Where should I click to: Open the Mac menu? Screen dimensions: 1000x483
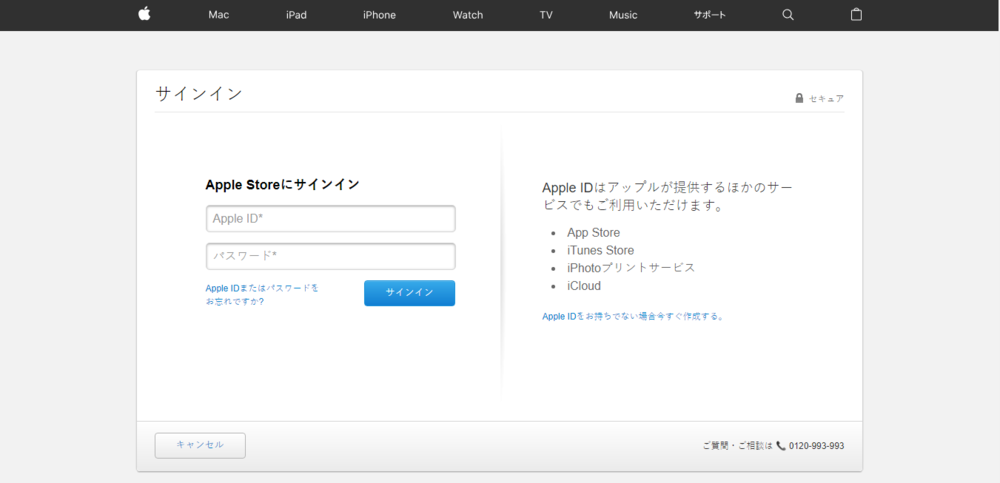tap(219, 15)
